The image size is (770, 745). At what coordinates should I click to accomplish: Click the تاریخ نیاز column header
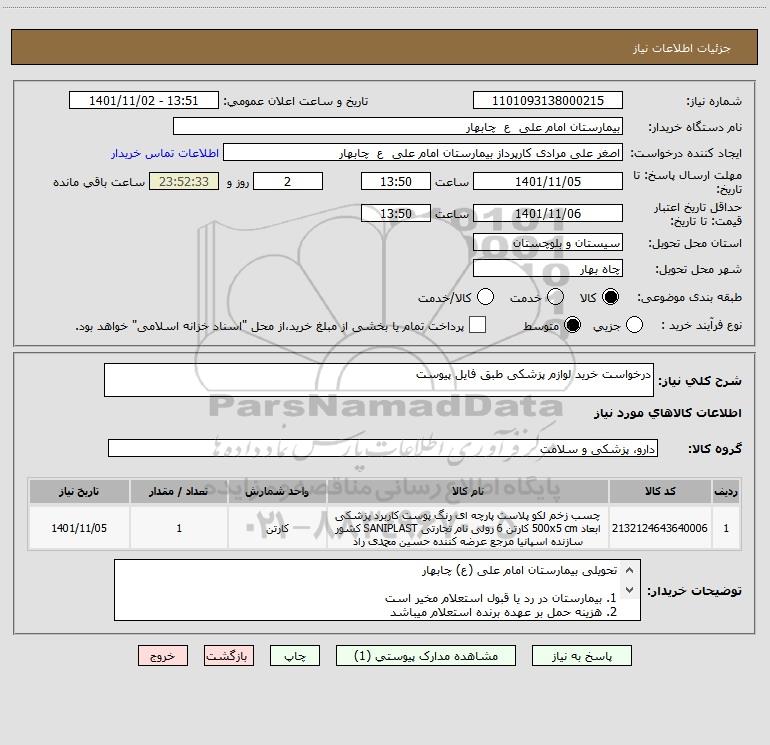(79, 491)
